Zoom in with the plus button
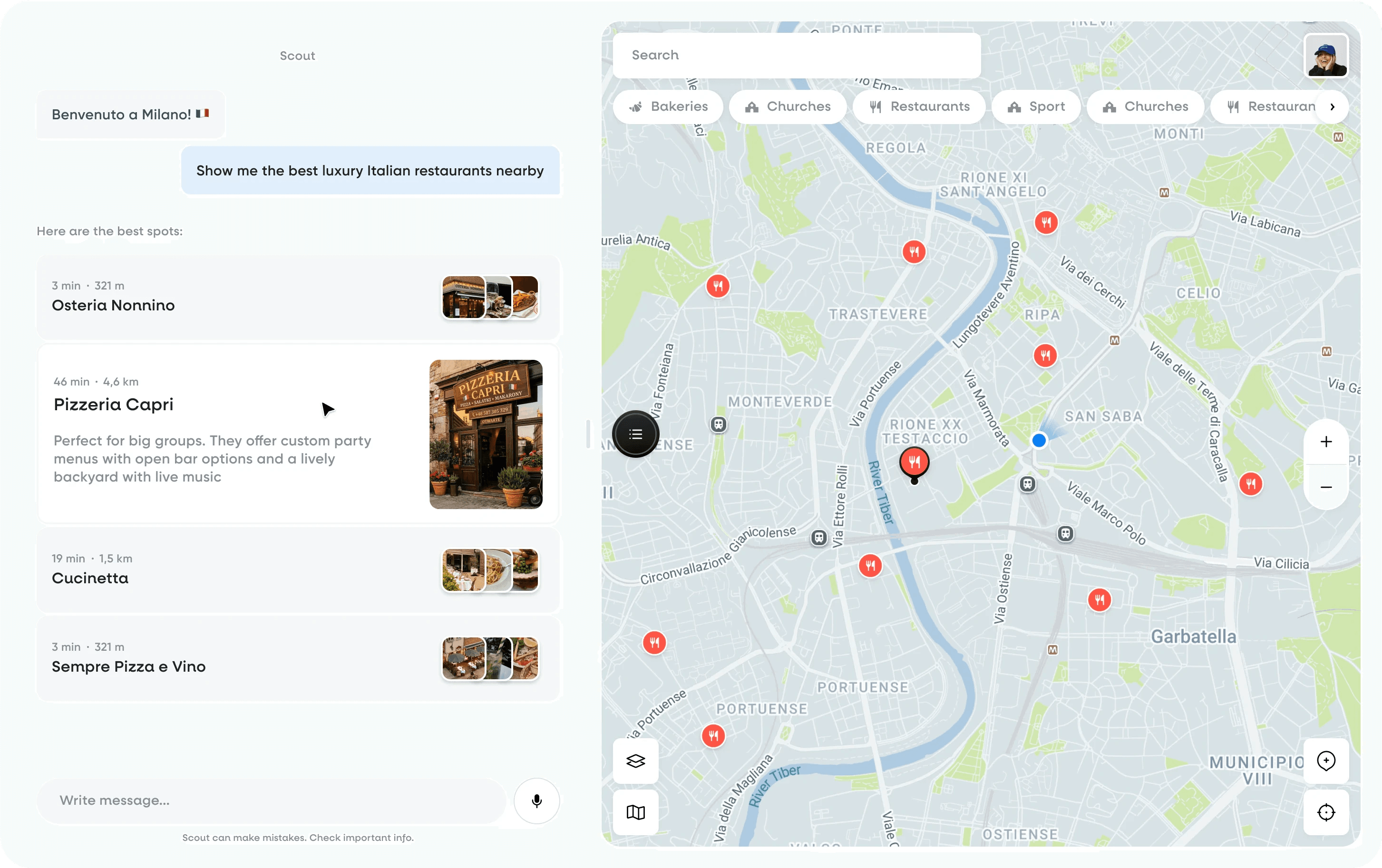 [x=1326, y=442]
